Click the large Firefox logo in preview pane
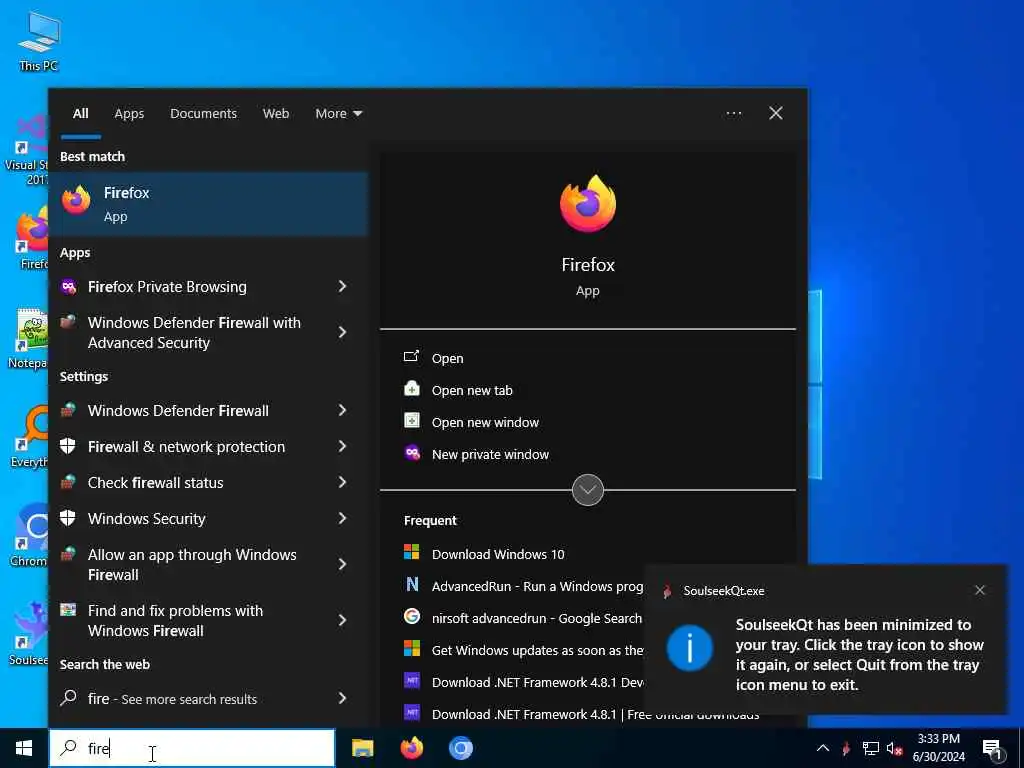 588,204
